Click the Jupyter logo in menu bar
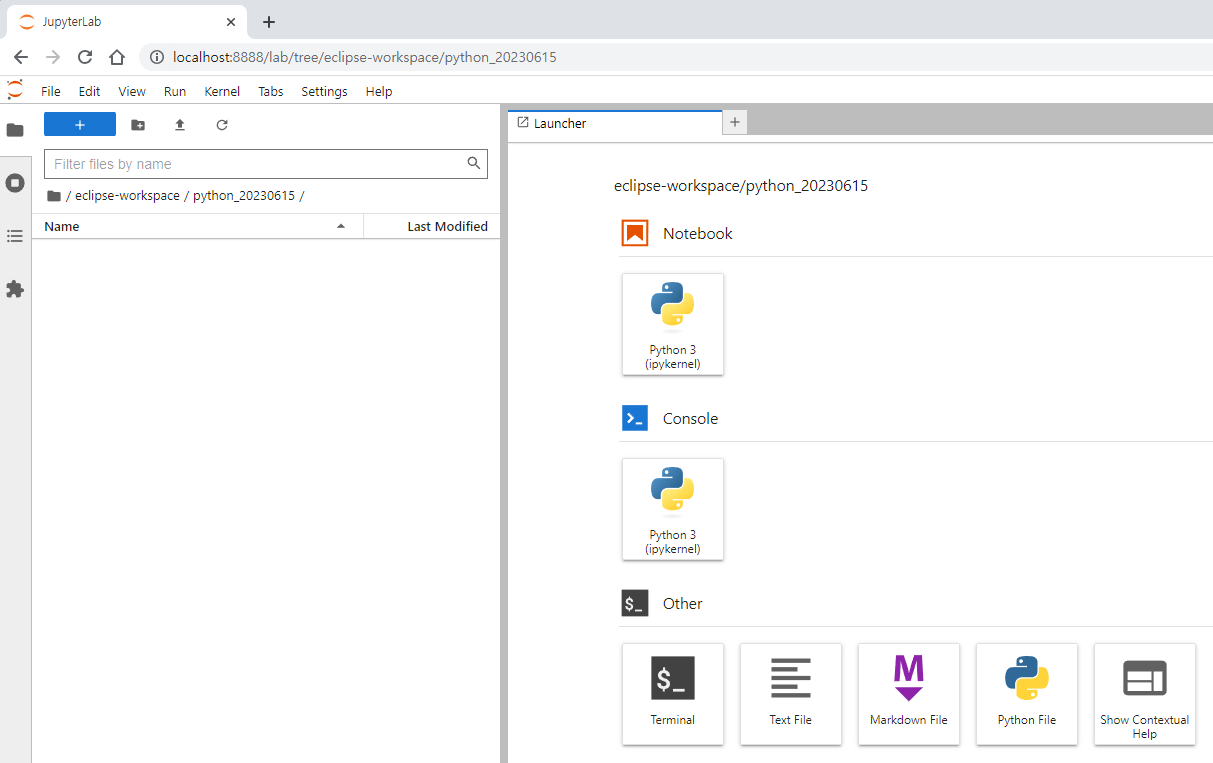Screen dimensions: 1213x763 tap(15, 90)
